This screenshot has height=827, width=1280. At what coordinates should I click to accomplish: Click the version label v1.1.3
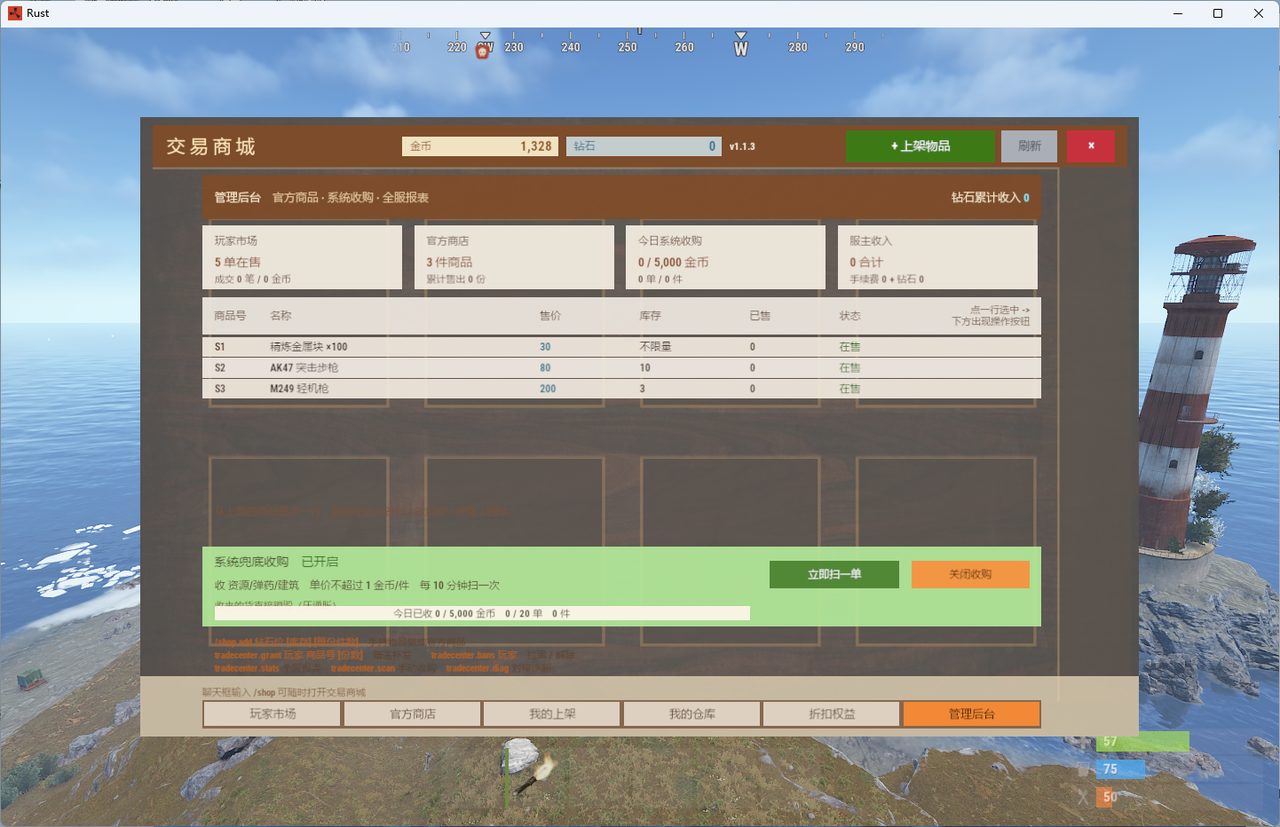coord(742,147)
